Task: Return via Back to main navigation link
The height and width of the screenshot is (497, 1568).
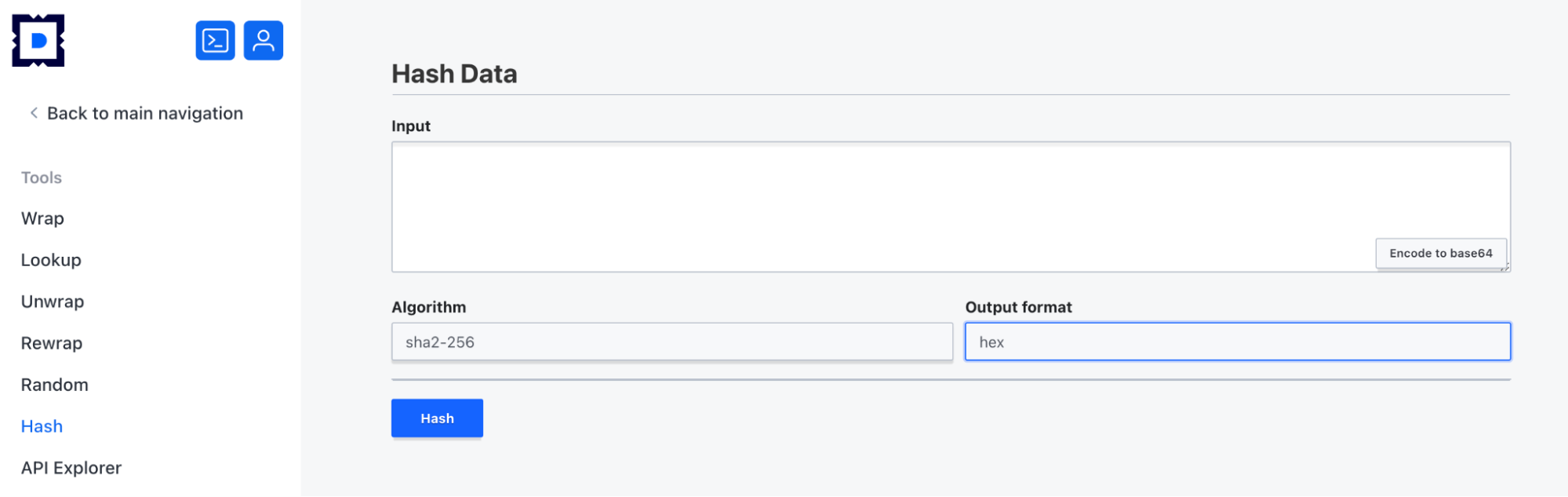Action: pyautogui.click(x=145, y=113)
